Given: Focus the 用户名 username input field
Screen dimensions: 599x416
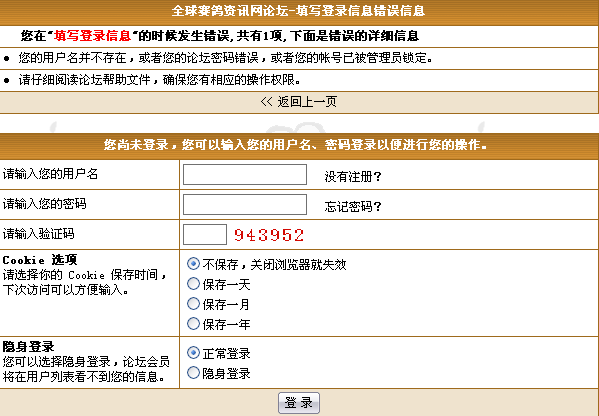Looking at the screenshot, I should coord(245,175).
